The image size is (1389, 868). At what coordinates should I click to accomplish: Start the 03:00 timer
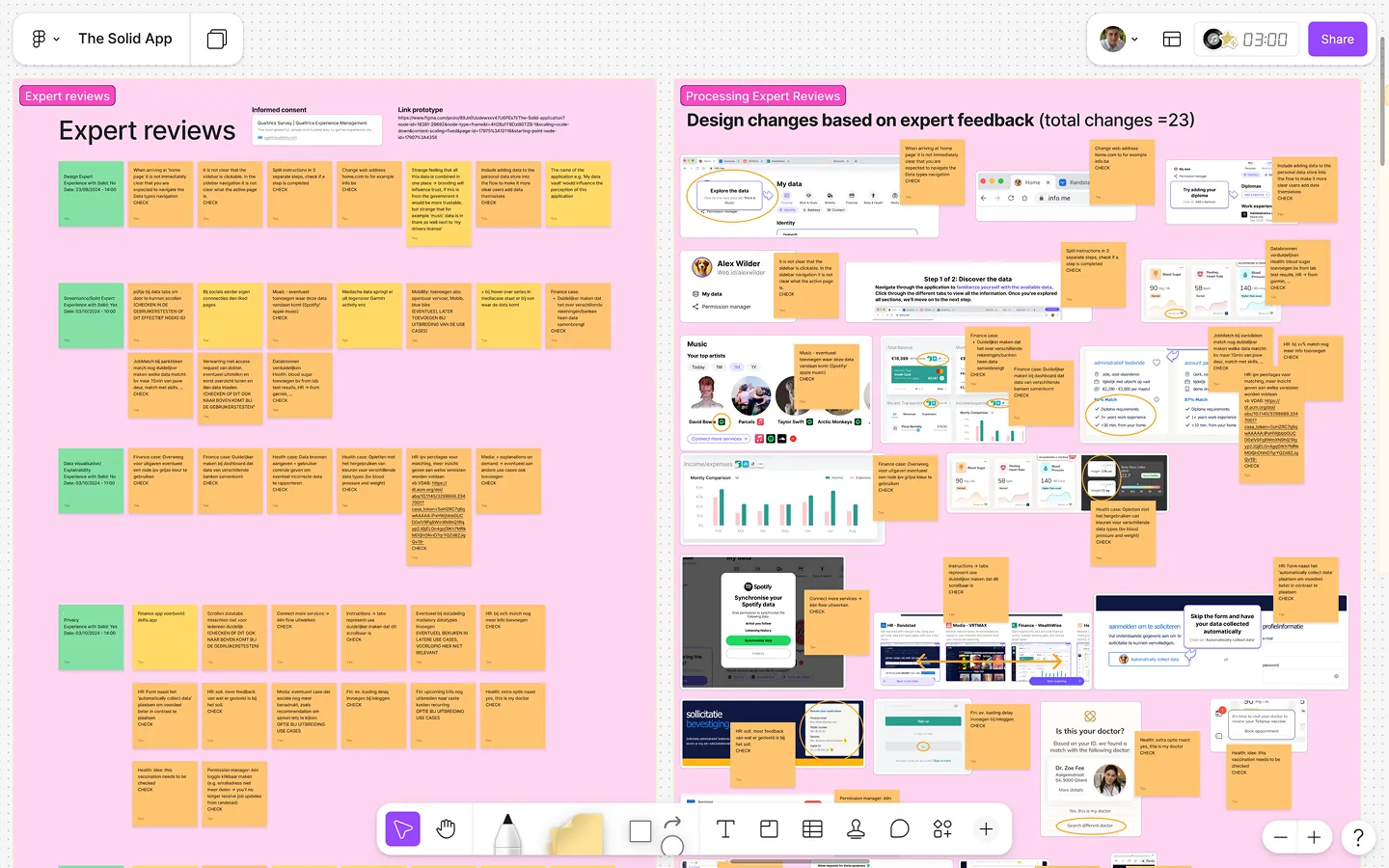(1265, 40)
